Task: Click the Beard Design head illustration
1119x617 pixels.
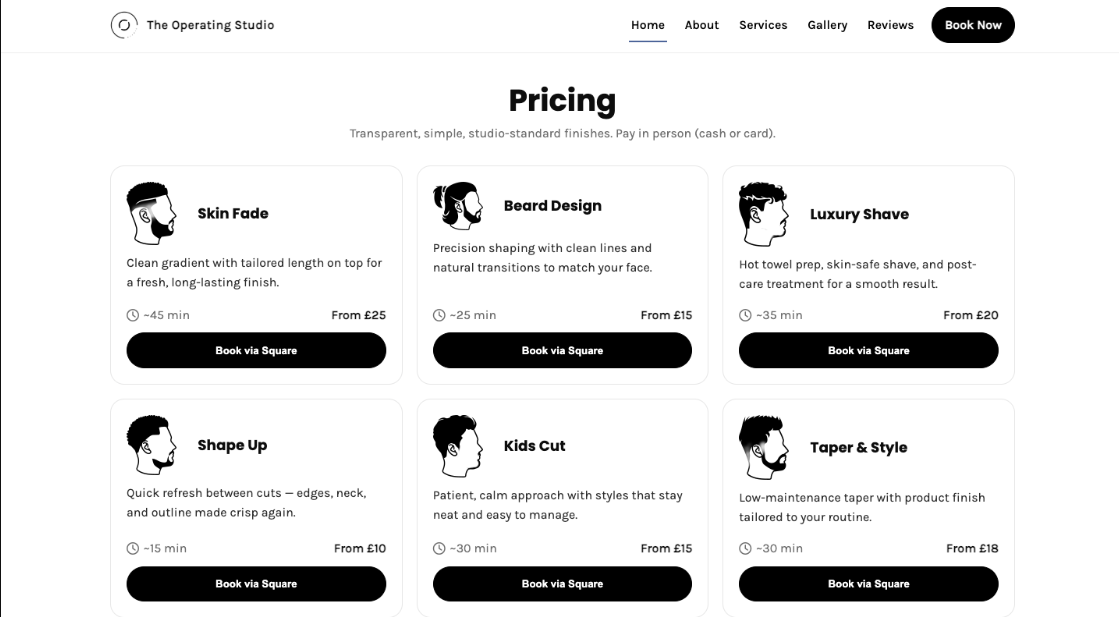Action: click(x=457, y=205)
